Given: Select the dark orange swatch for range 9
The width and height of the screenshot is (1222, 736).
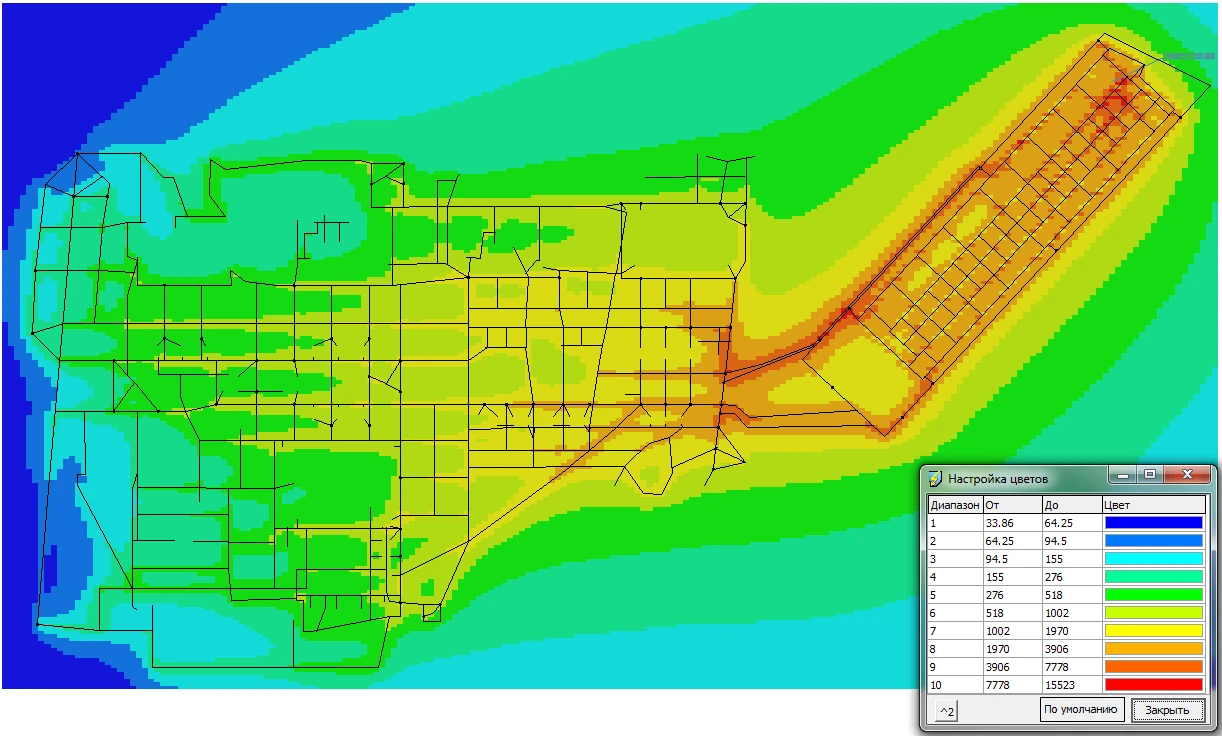Looking at the screenshot, I should pos(1153,666).
